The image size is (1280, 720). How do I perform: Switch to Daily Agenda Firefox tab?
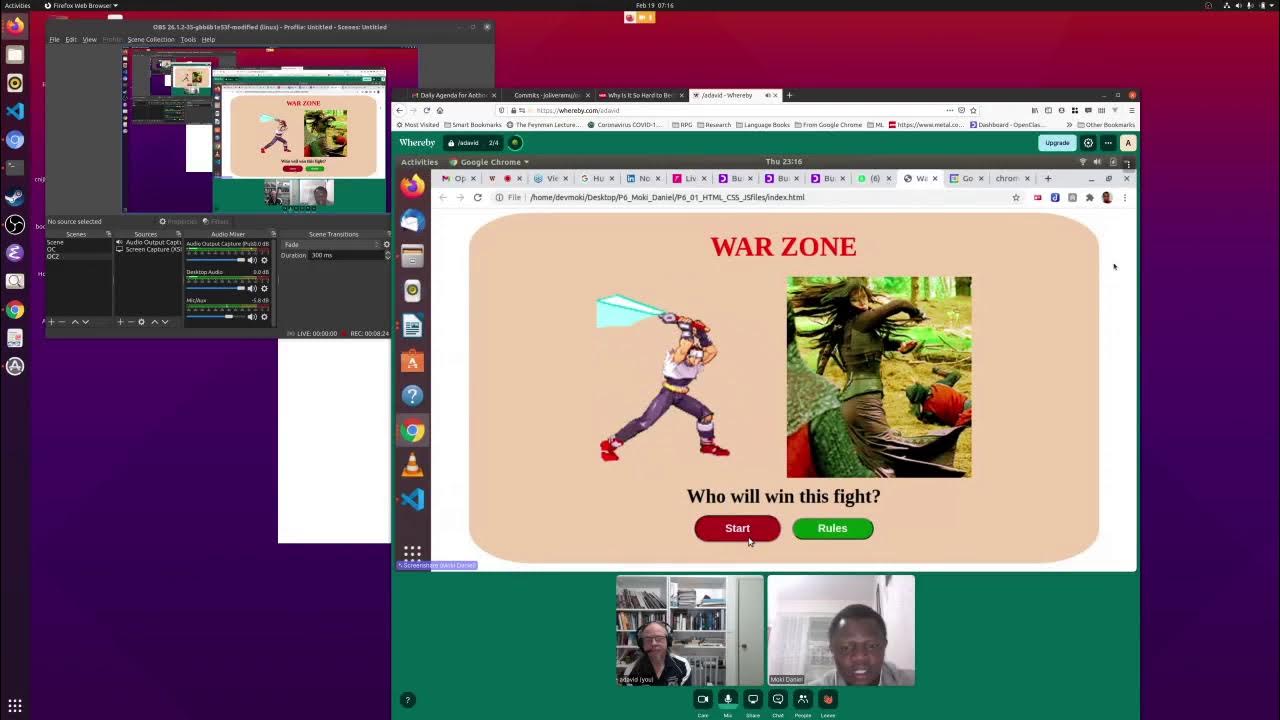tap(455, 95)
